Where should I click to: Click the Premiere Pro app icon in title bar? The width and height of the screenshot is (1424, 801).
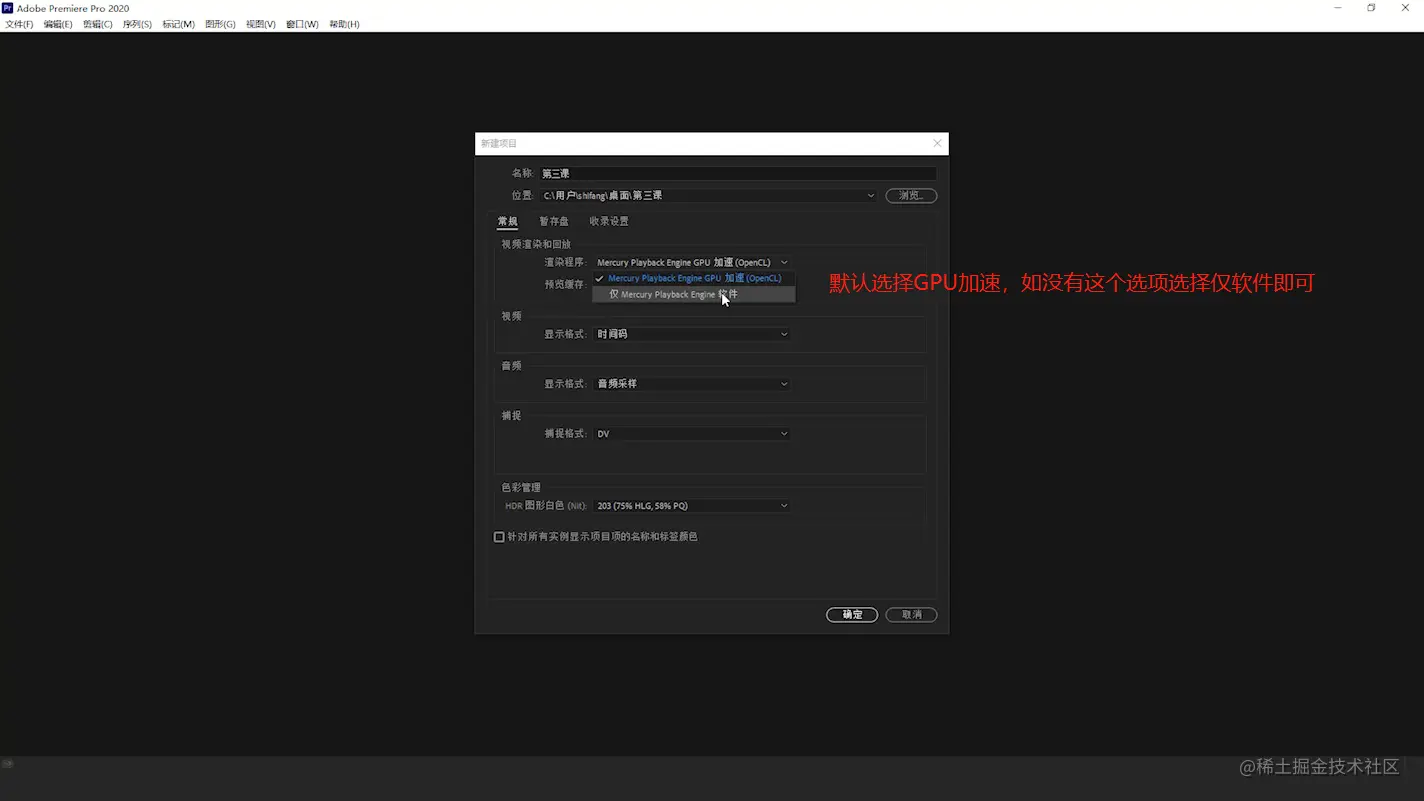pos(8,8)
